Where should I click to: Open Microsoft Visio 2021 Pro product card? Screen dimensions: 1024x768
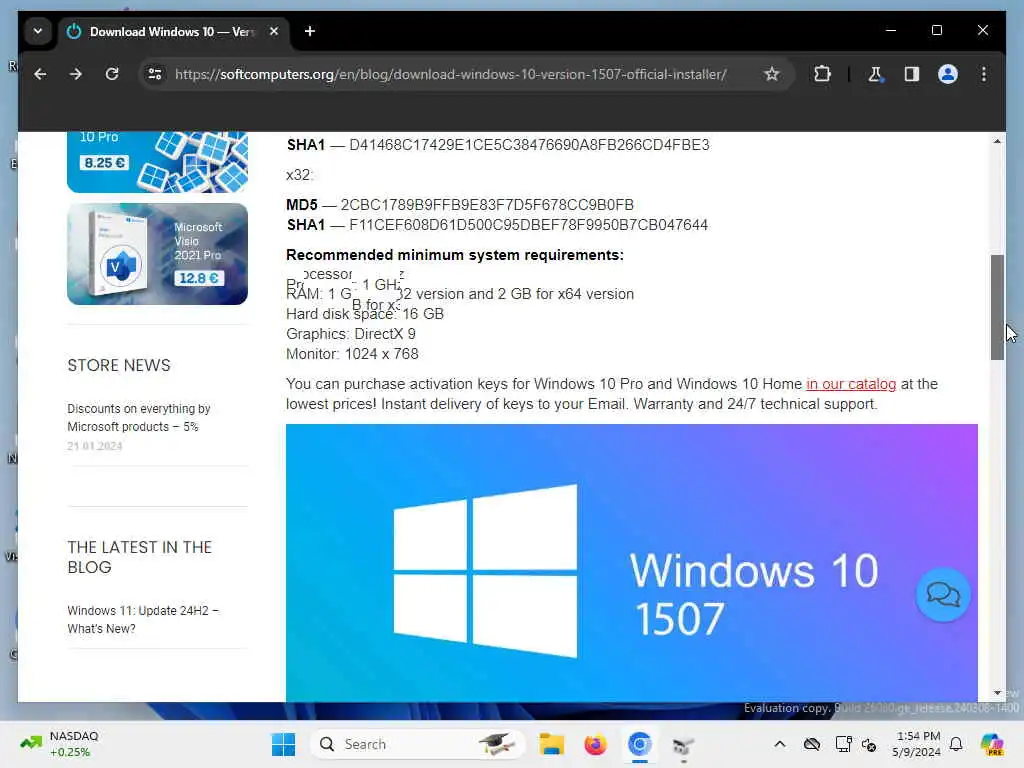[x=157, y=253]
